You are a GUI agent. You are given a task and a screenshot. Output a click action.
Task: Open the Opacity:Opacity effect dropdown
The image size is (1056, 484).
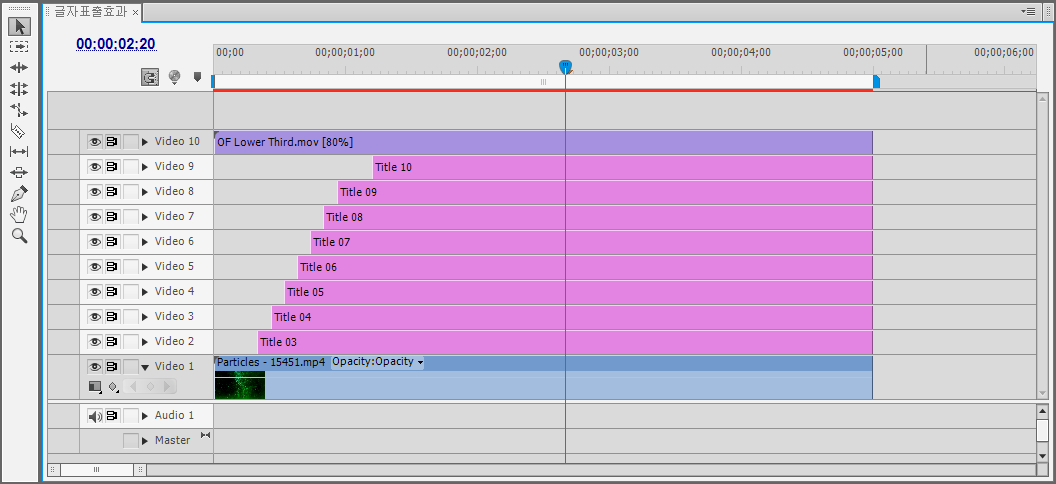coord(378,362)
